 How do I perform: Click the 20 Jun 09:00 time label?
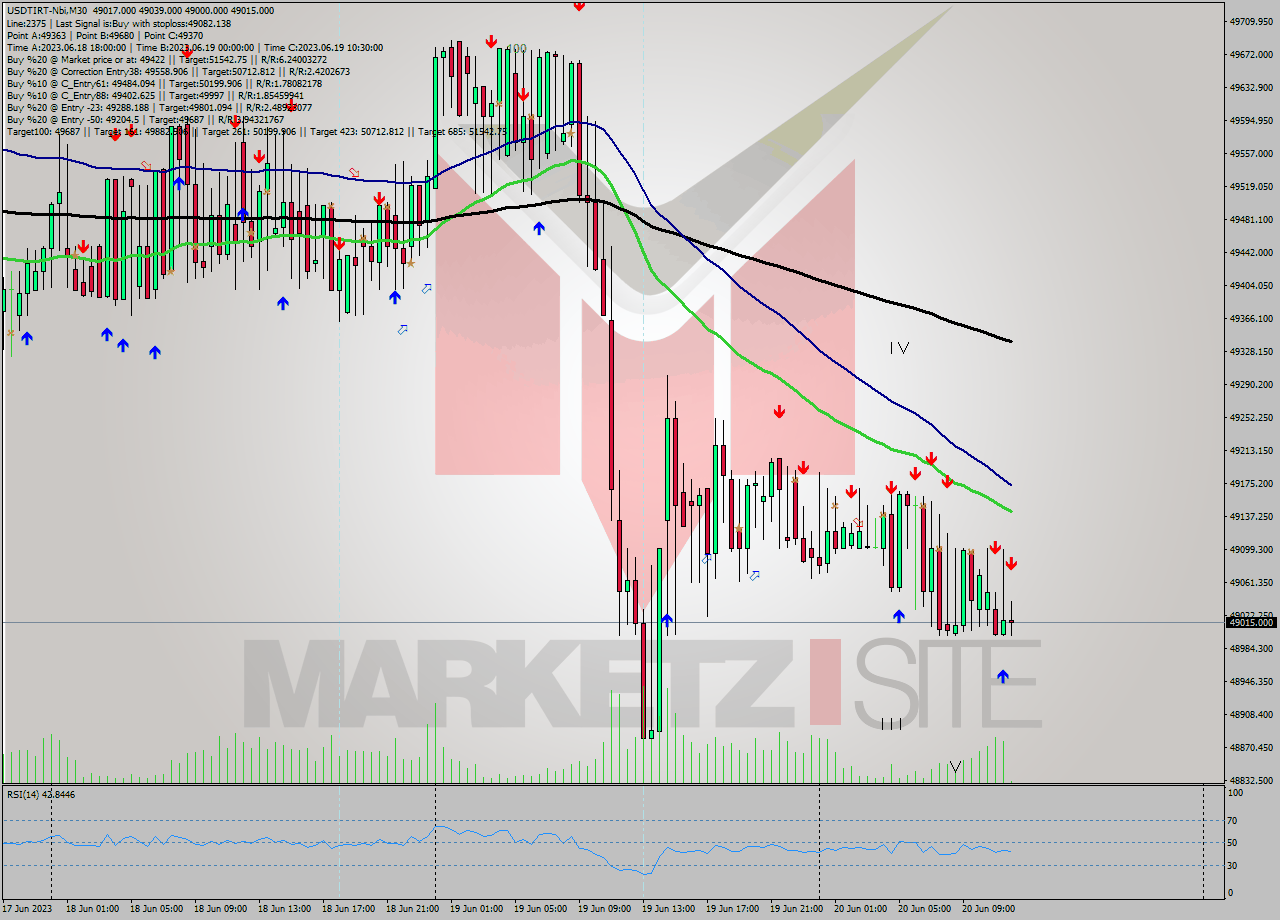[x=987, y=909]
